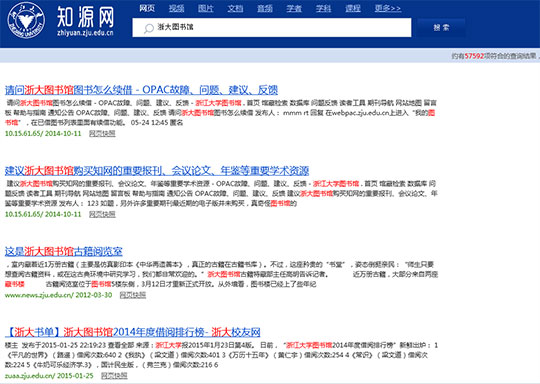540x384 pixels.
Task: Open result 这是浙大图书馆古籍阅览室
Action: pyautogui.click(x=64, y=251)
